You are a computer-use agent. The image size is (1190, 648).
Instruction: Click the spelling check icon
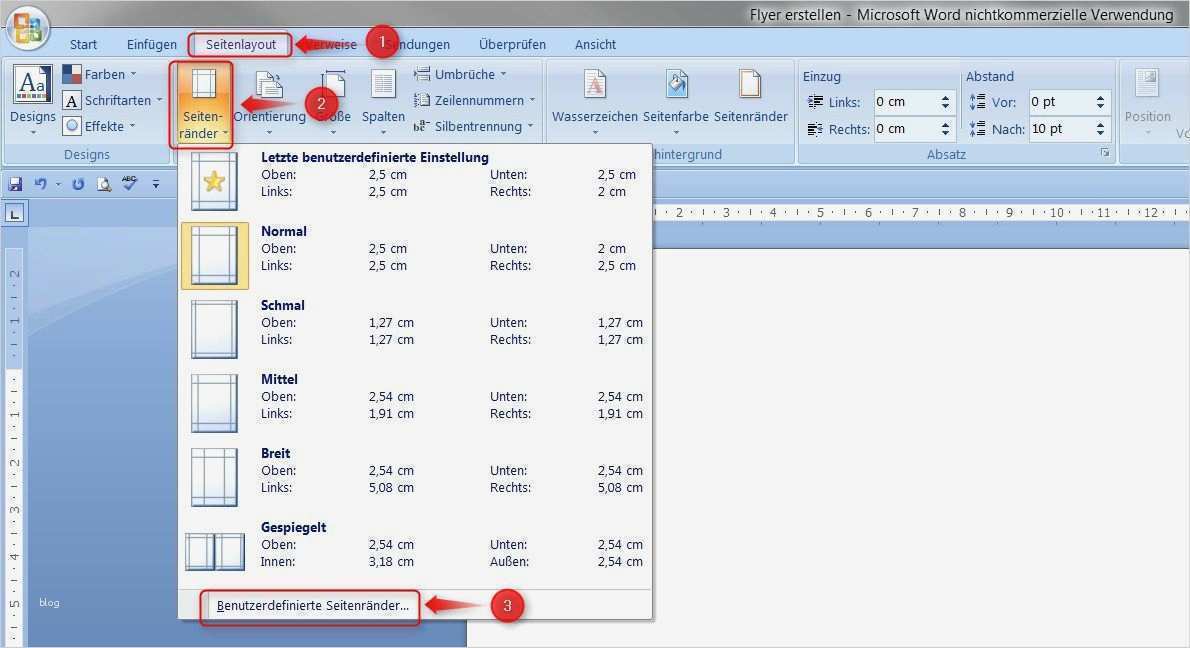tap(130, 183)
